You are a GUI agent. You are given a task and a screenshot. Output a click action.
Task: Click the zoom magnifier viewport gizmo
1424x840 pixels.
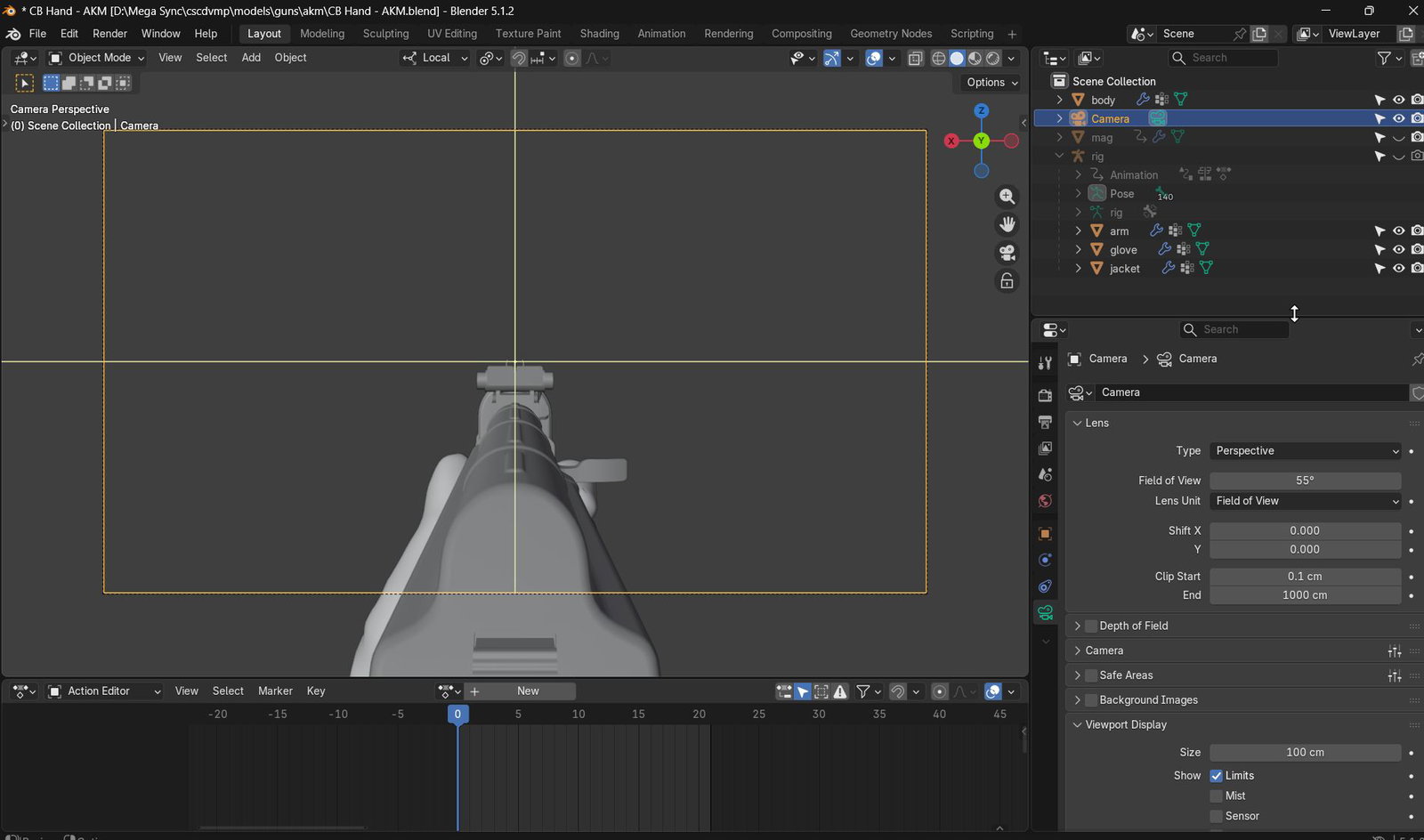click(x=1007, y=197)
